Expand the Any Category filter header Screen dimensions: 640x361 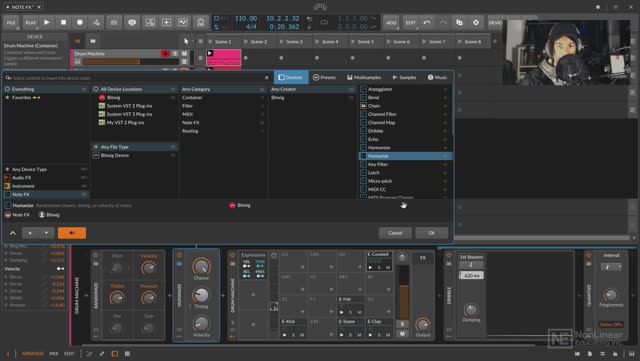point(223,89)
